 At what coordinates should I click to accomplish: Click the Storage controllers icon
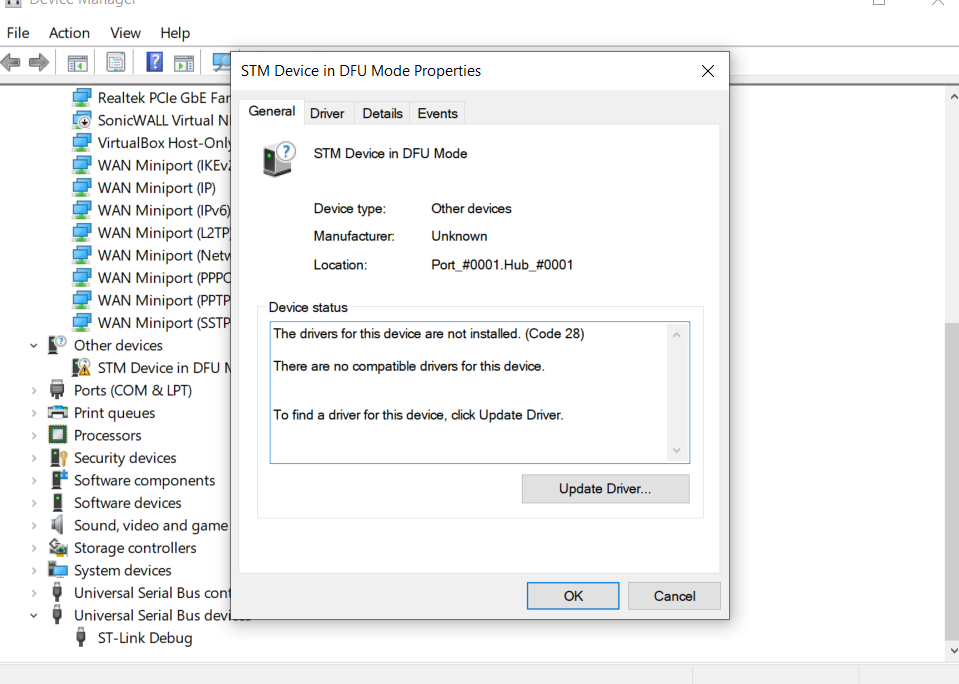click(x=58, y=548)
